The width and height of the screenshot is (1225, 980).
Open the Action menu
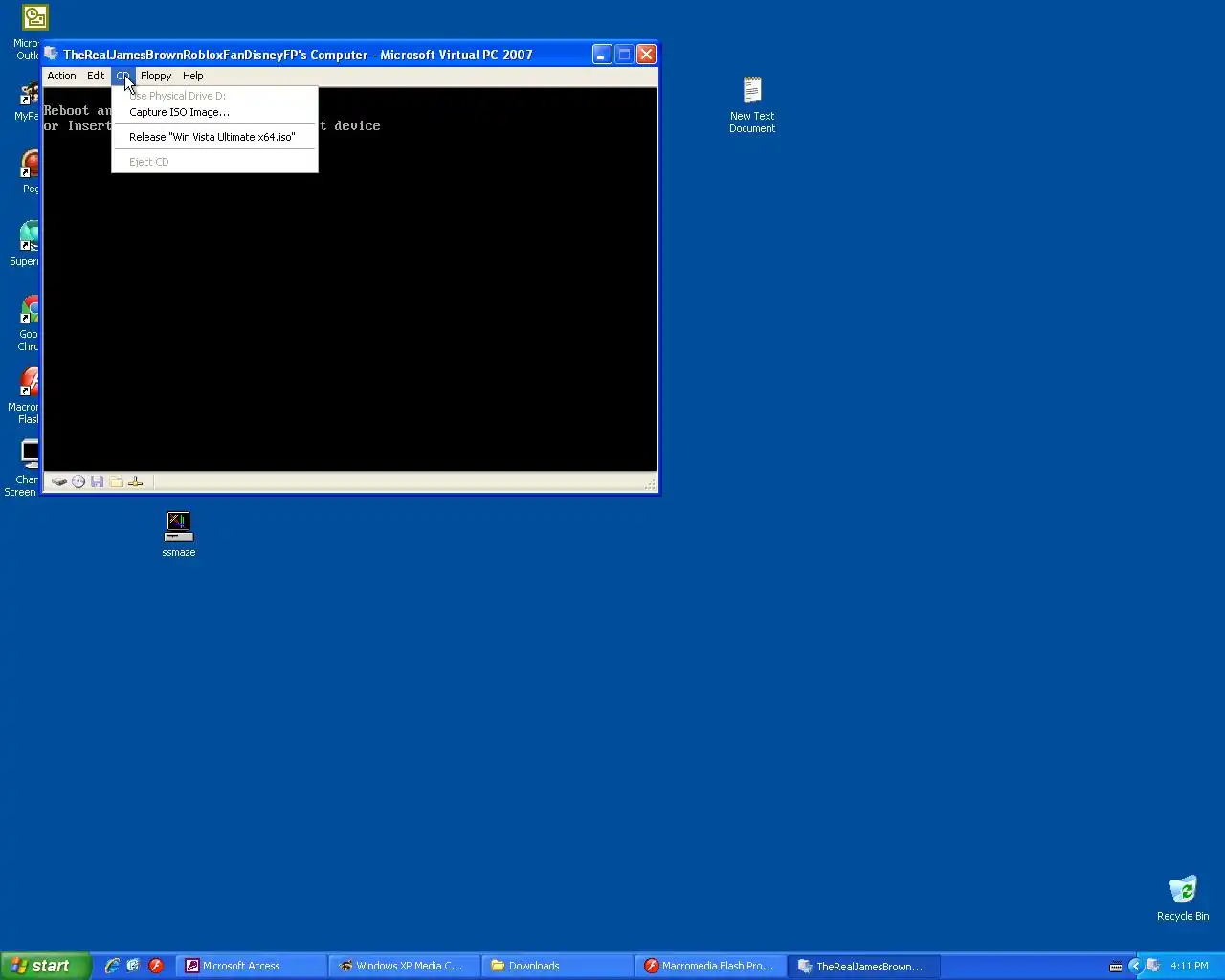[61, 76]
